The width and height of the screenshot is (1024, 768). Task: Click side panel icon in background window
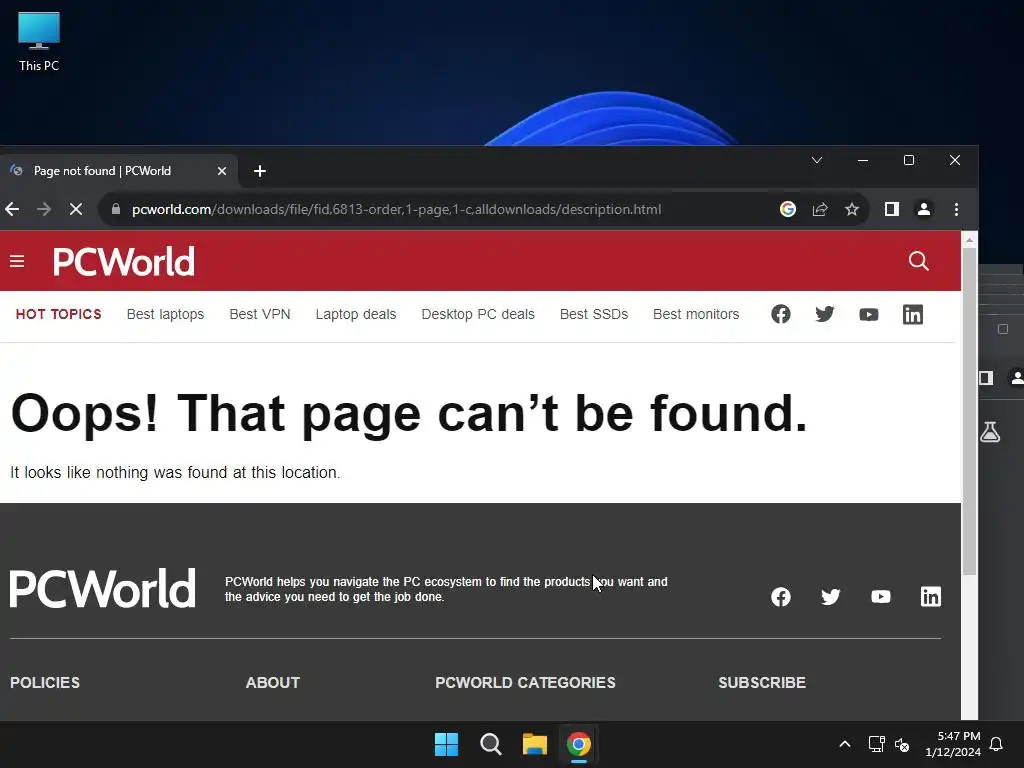[986, 377]
